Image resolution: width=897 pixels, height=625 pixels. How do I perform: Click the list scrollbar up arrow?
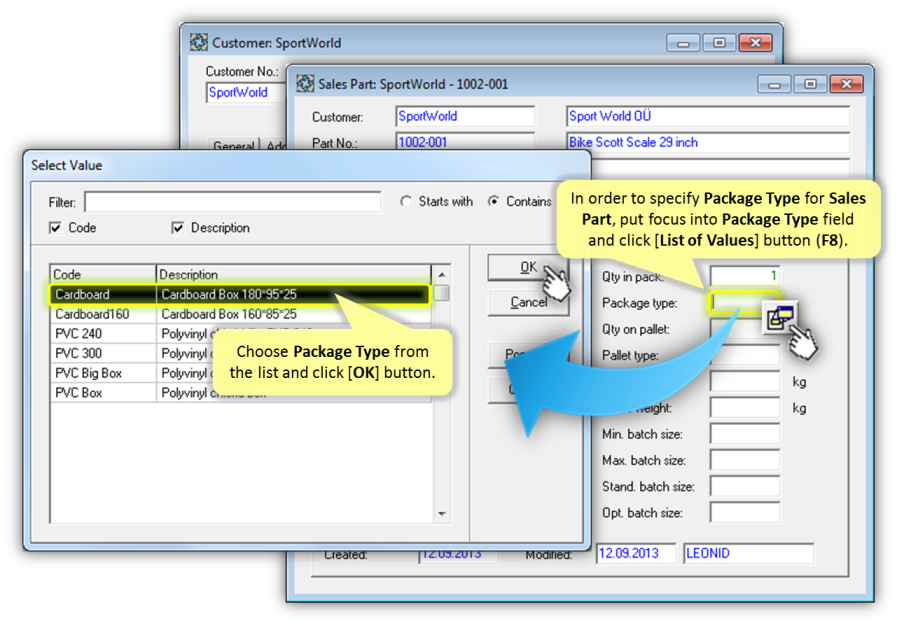pos(442,274)
